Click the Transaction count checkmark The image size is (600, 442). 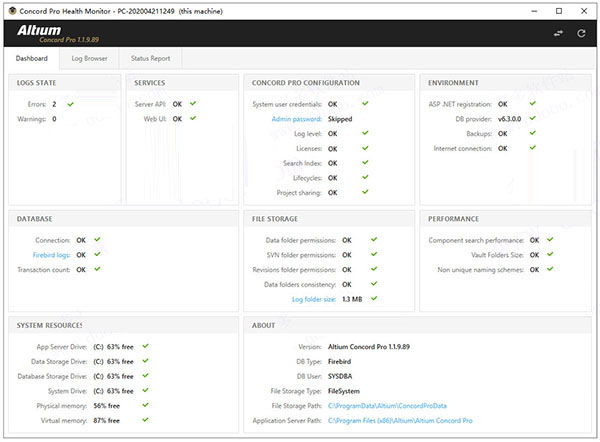coord(97,269)
